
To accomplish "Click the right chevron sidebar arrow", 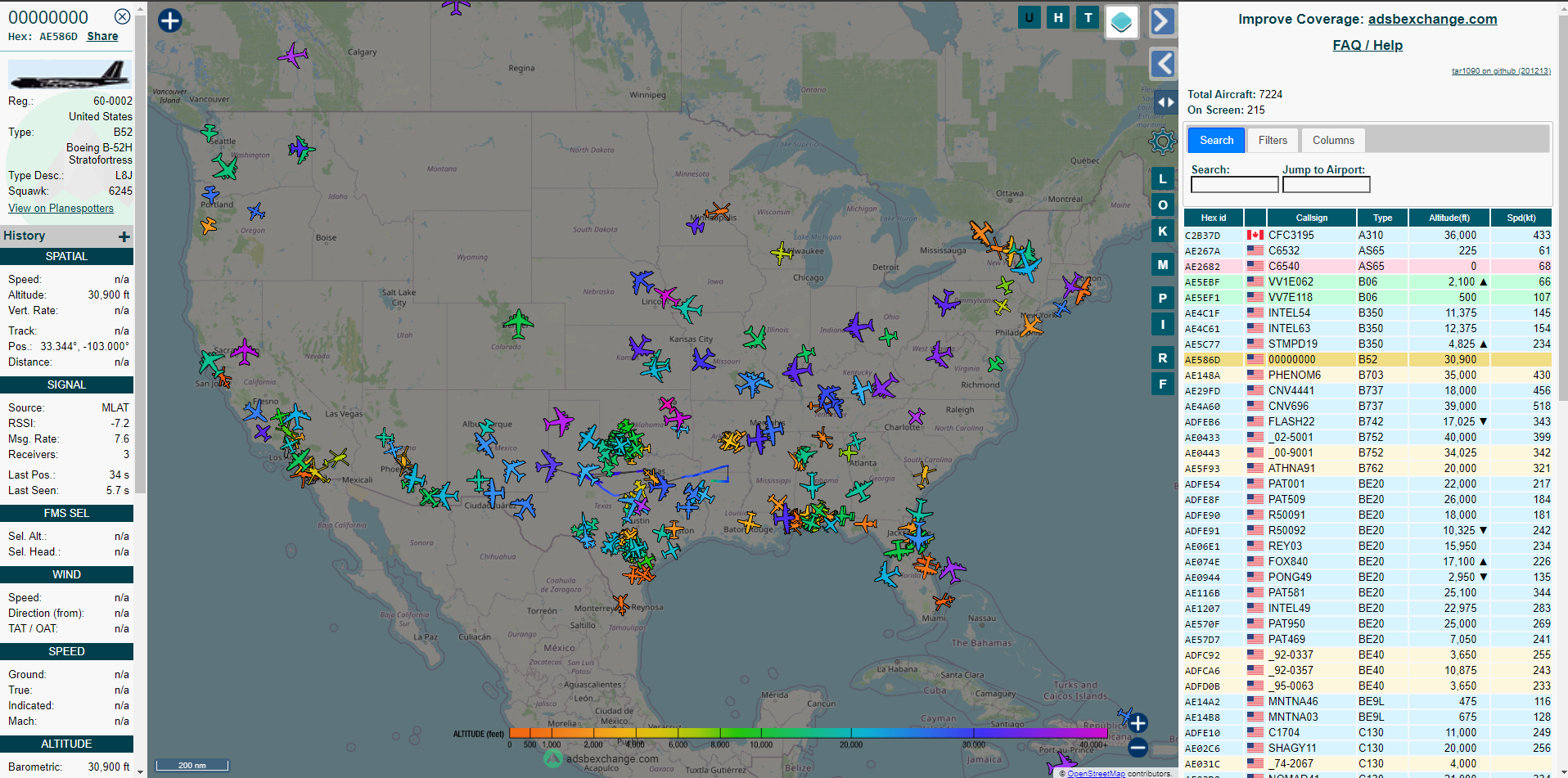I will (1163, 21).
